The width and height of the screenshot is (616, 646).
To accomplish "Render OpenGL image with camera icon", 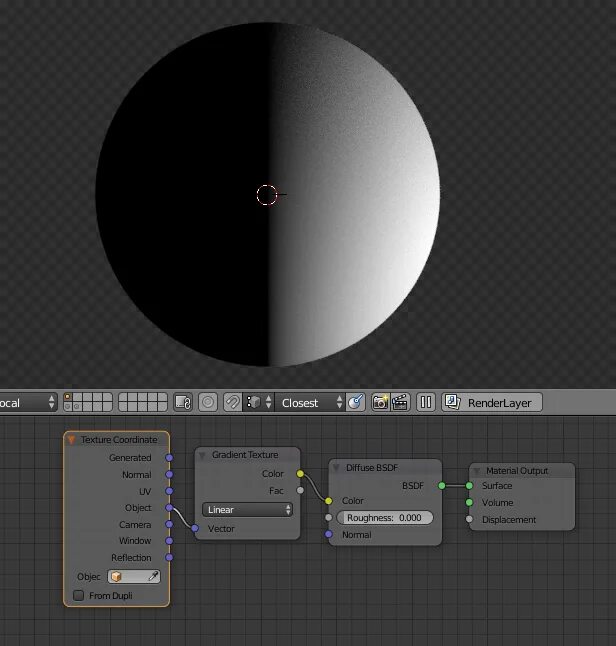I will click(x=380, y=403).
